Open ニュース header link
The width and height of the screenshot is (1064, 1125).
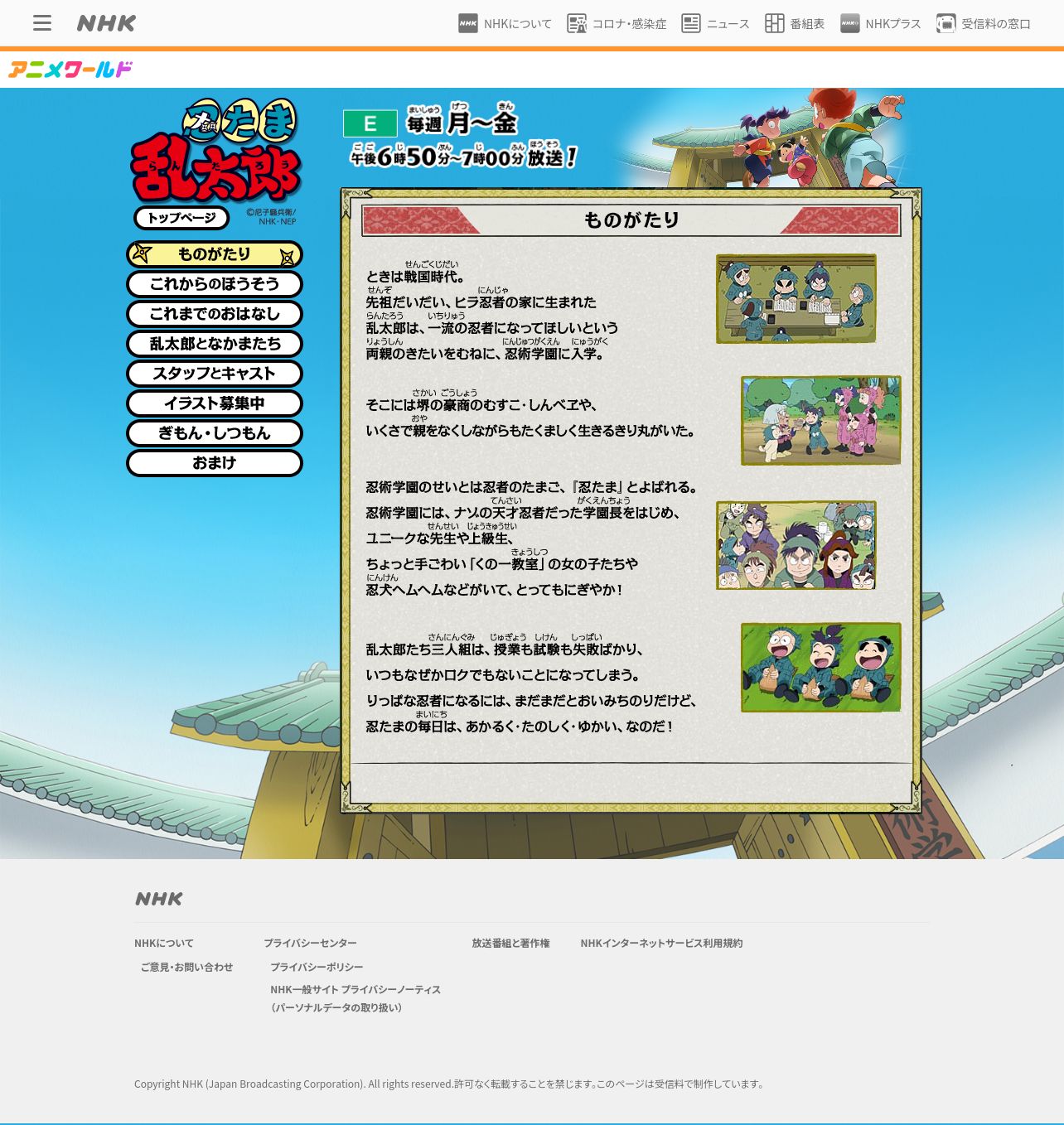click(x=715, y=23)
